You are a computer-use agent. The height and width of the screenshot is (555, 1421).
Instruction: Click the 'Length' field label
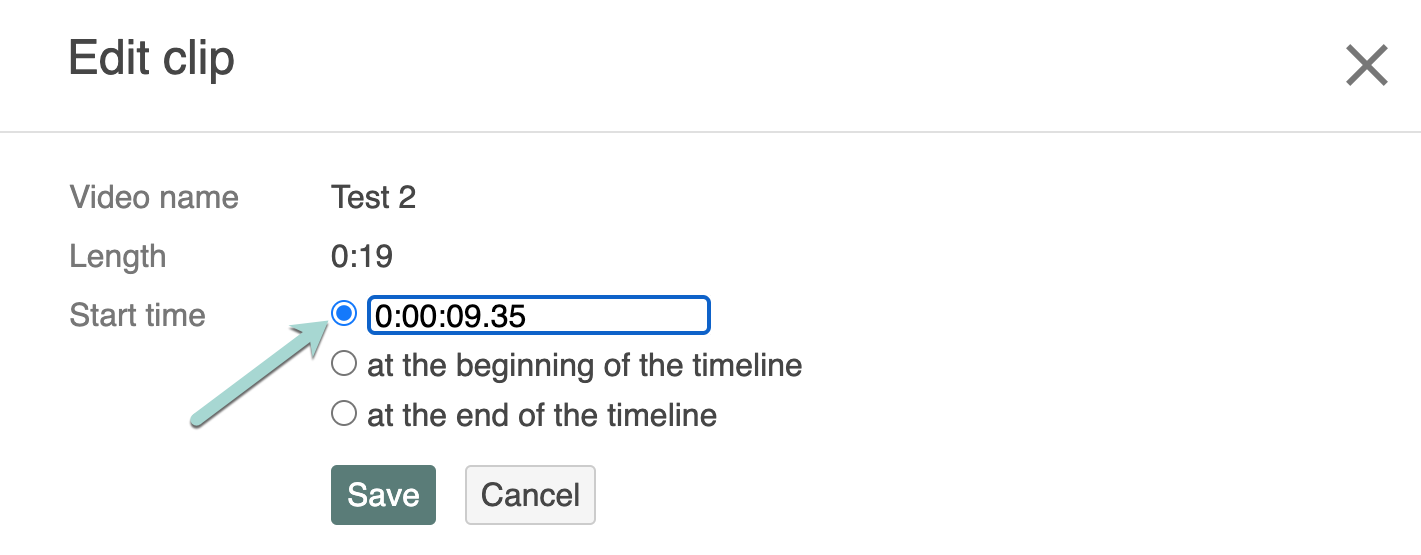click(118, 257)
